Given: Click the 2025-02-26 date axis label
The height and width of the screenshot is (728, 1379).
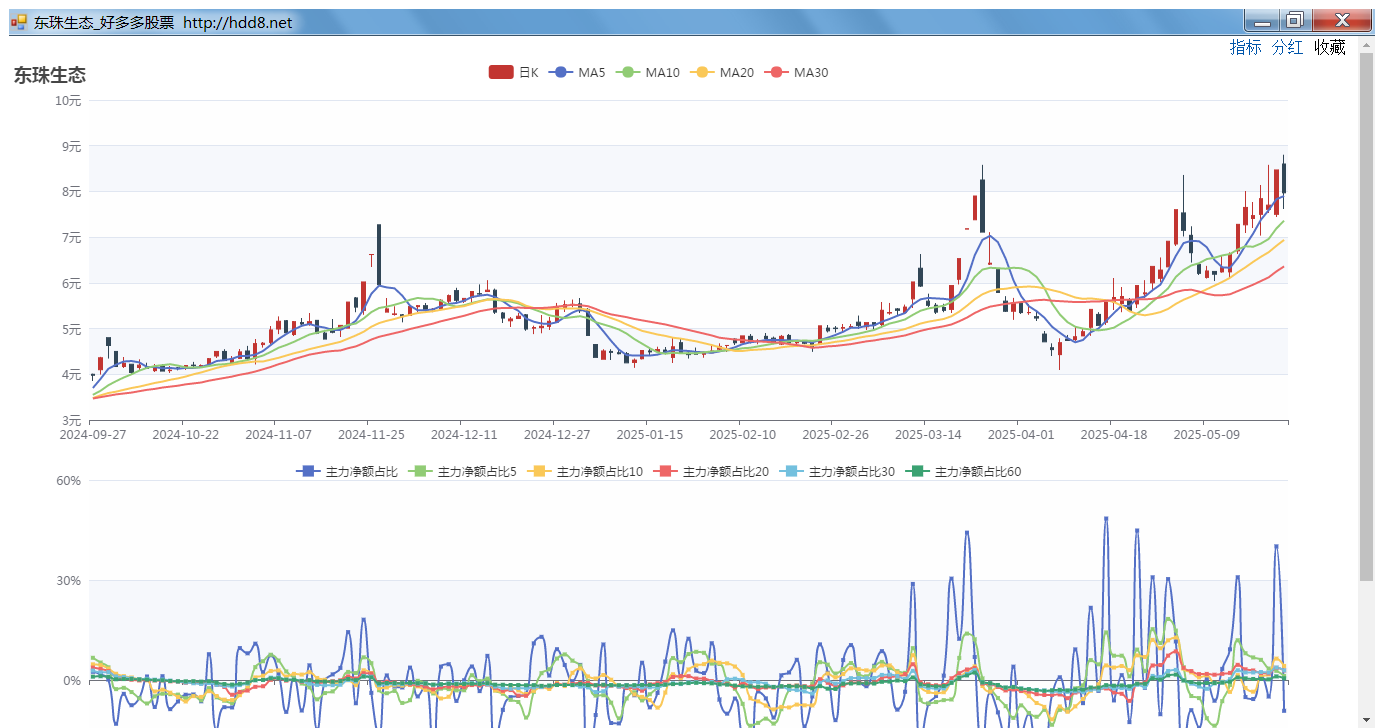Looking at the screenshot, I should 835,435.
